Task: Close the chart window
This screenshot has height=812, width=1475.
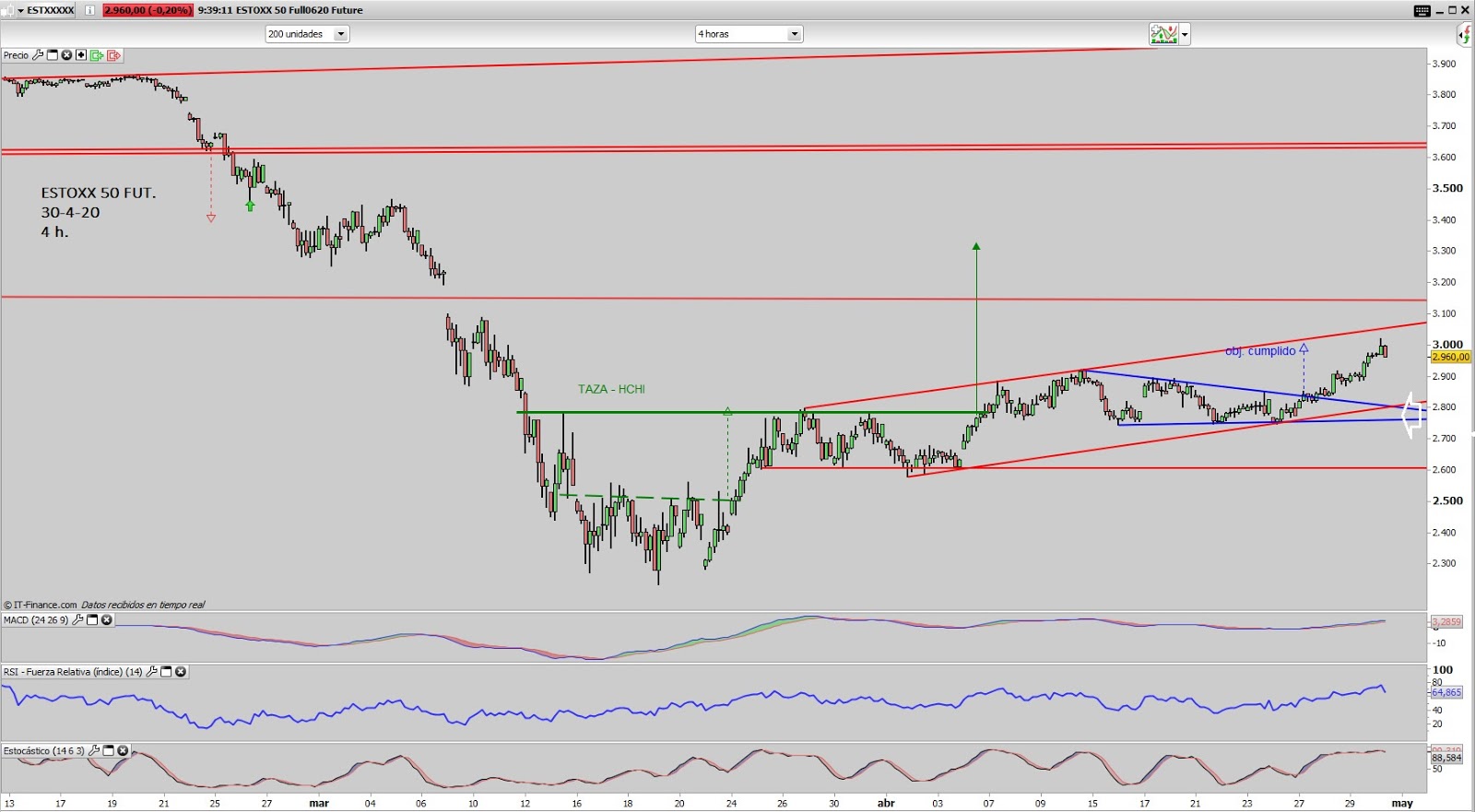Action: point(1466,10)
